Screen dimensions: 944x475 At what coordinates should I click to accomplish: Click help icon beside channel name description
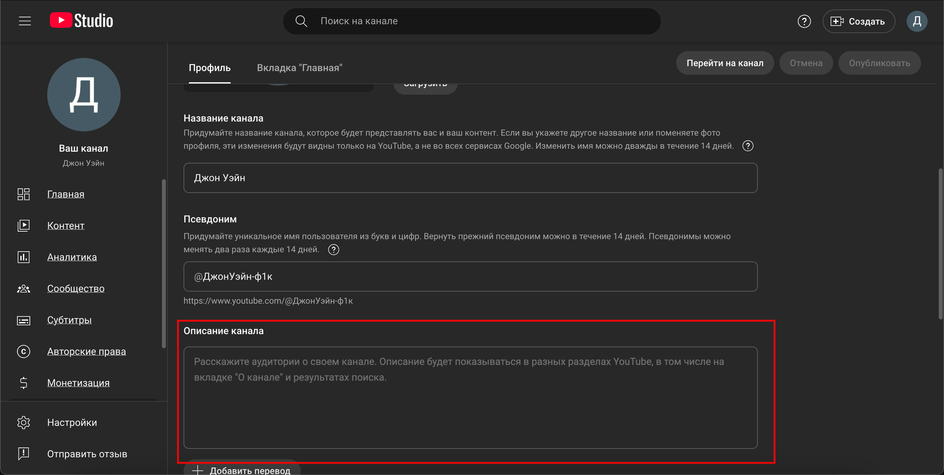click(748, 146)
